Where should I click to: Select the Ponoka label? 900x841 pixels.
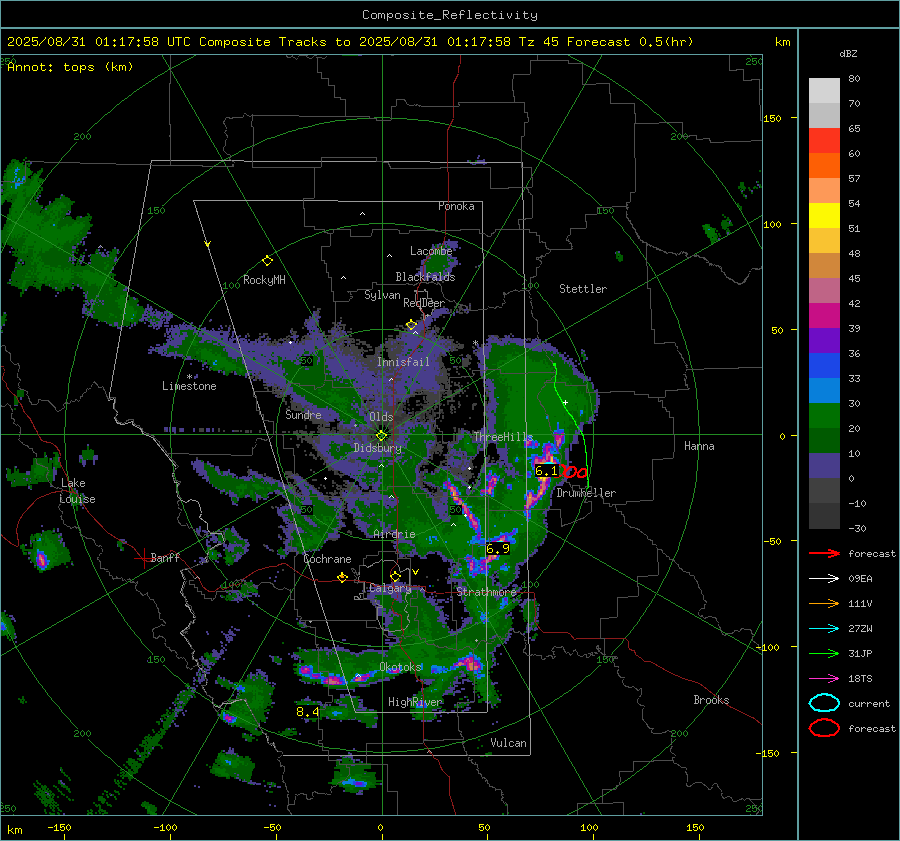456,206
